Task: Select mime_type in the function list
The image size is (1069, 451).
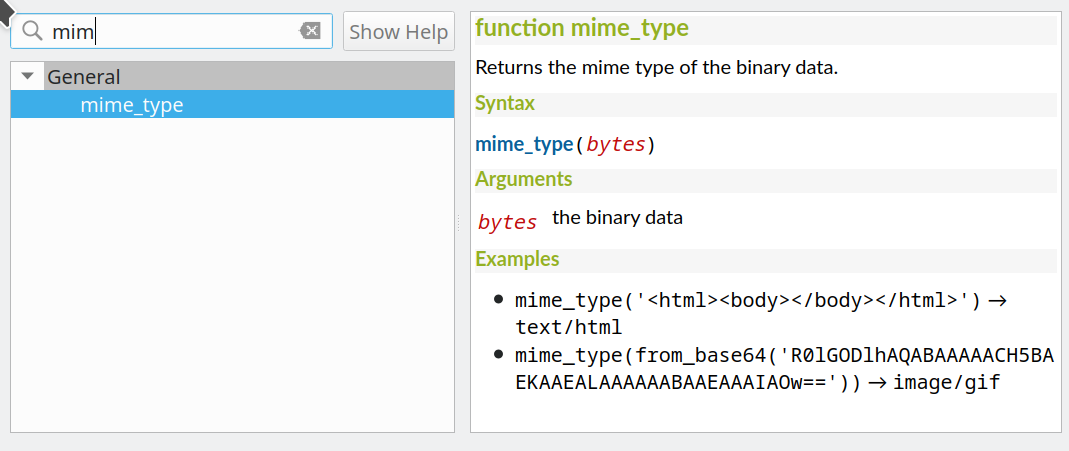Action: coord(132,105)
